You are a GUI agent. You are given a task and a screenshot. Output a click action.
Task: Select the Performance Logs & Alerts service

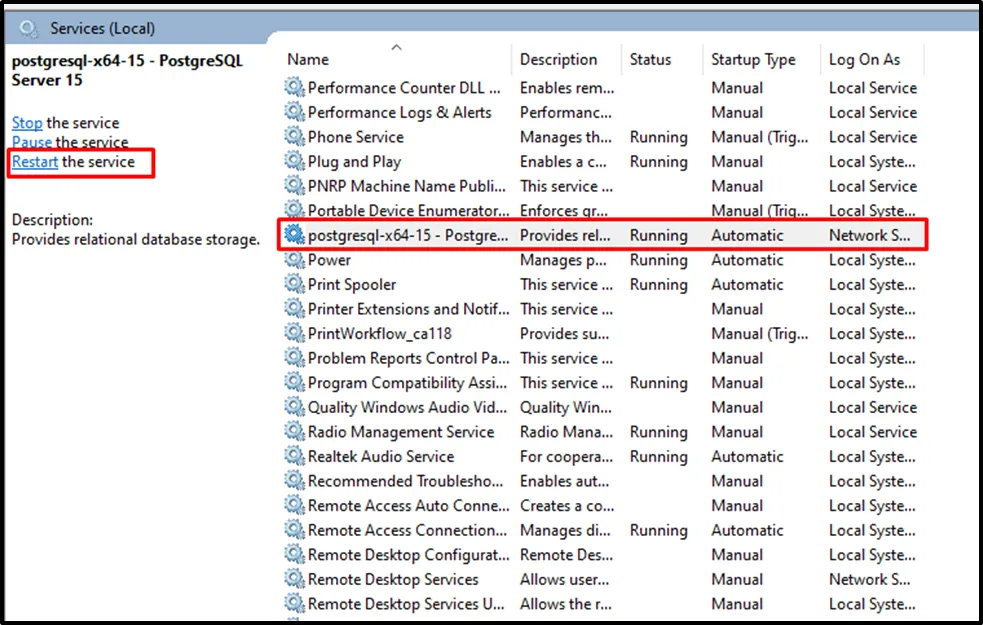click(x=399, y=113)
